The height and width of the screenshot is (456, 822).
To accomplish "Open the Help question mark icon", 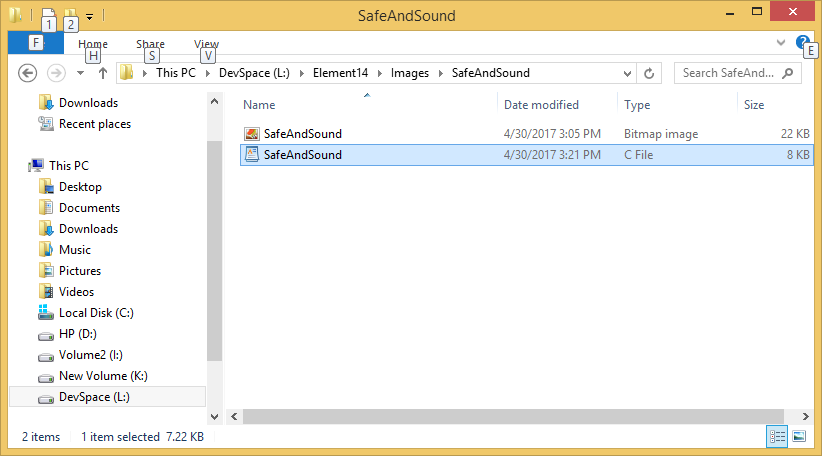I will click(802, 43).
